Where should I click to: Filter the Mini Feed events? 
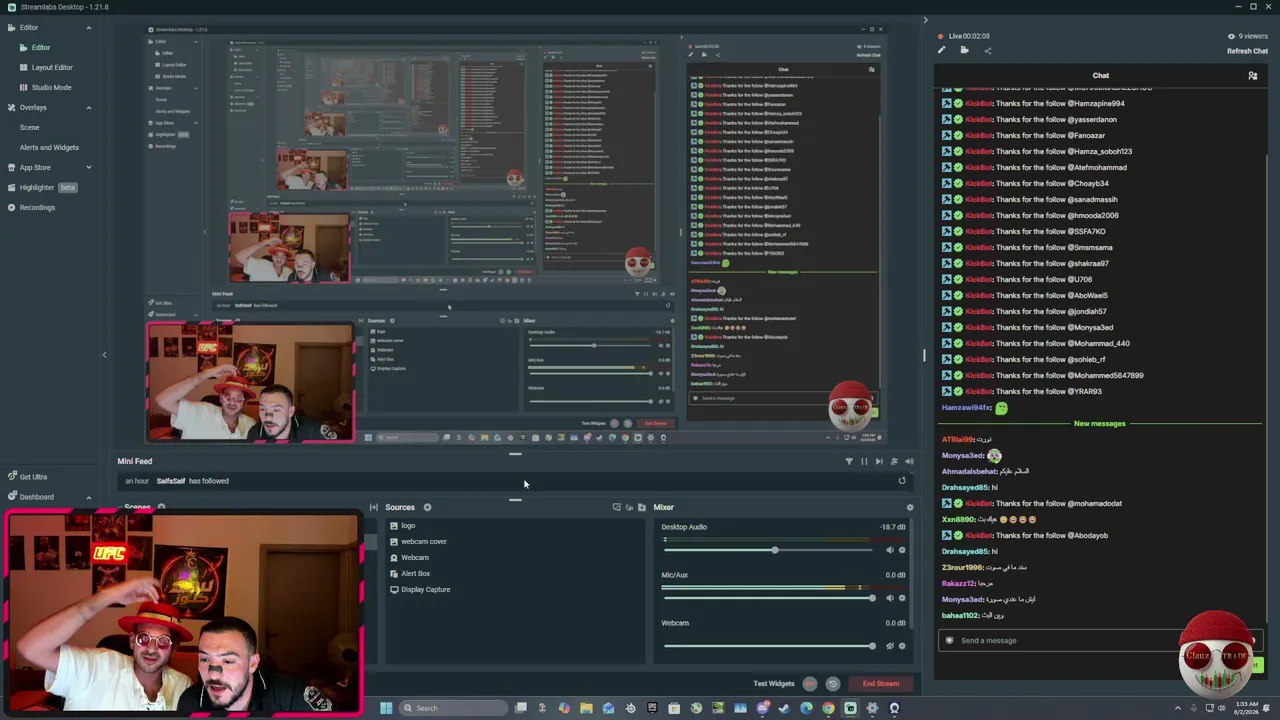click(849, 461)
